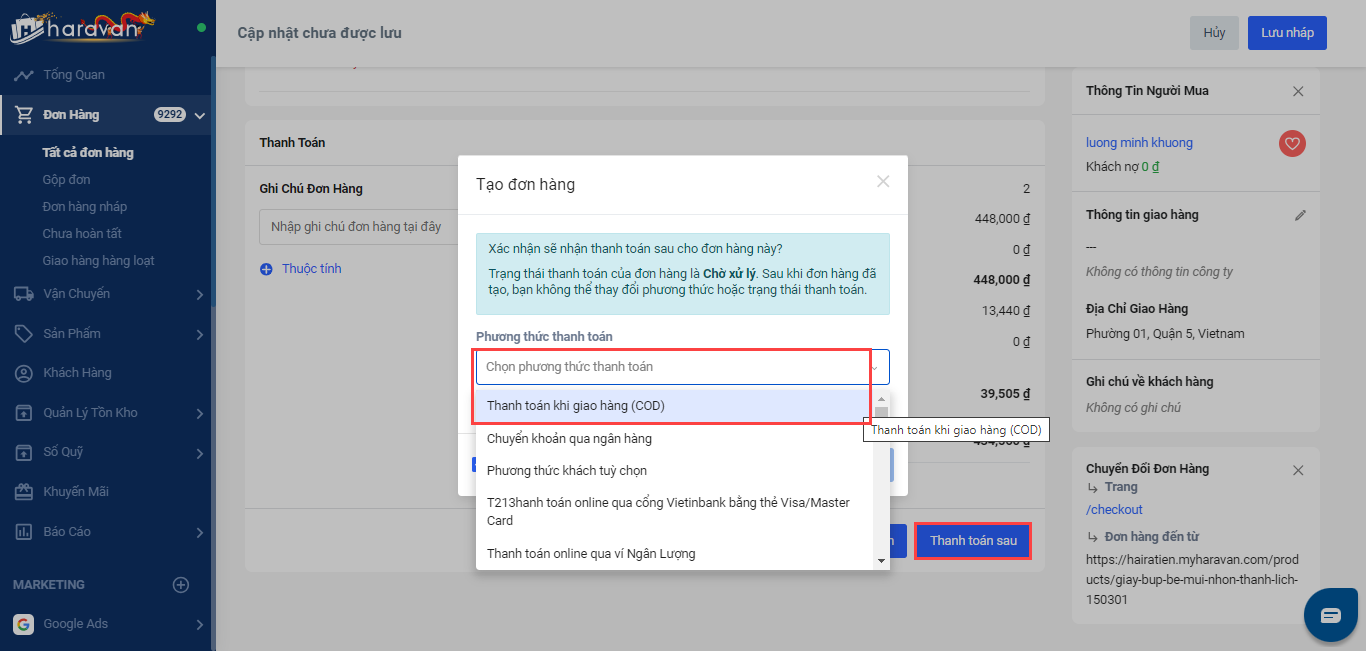Choose Thanh toán online qua ví Ngân Lượng
This screenshot has width=1366, height=651.
pos(590,553)
